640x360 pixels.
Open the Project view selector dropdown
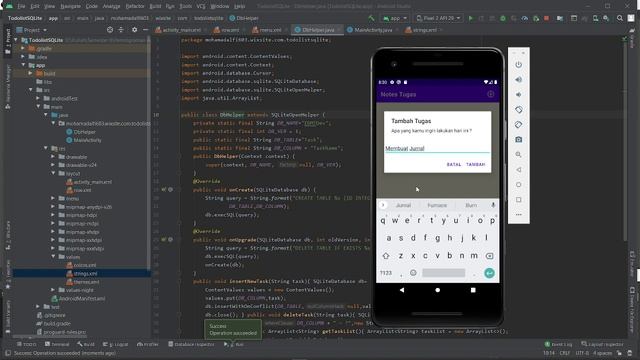pos(32,30)
